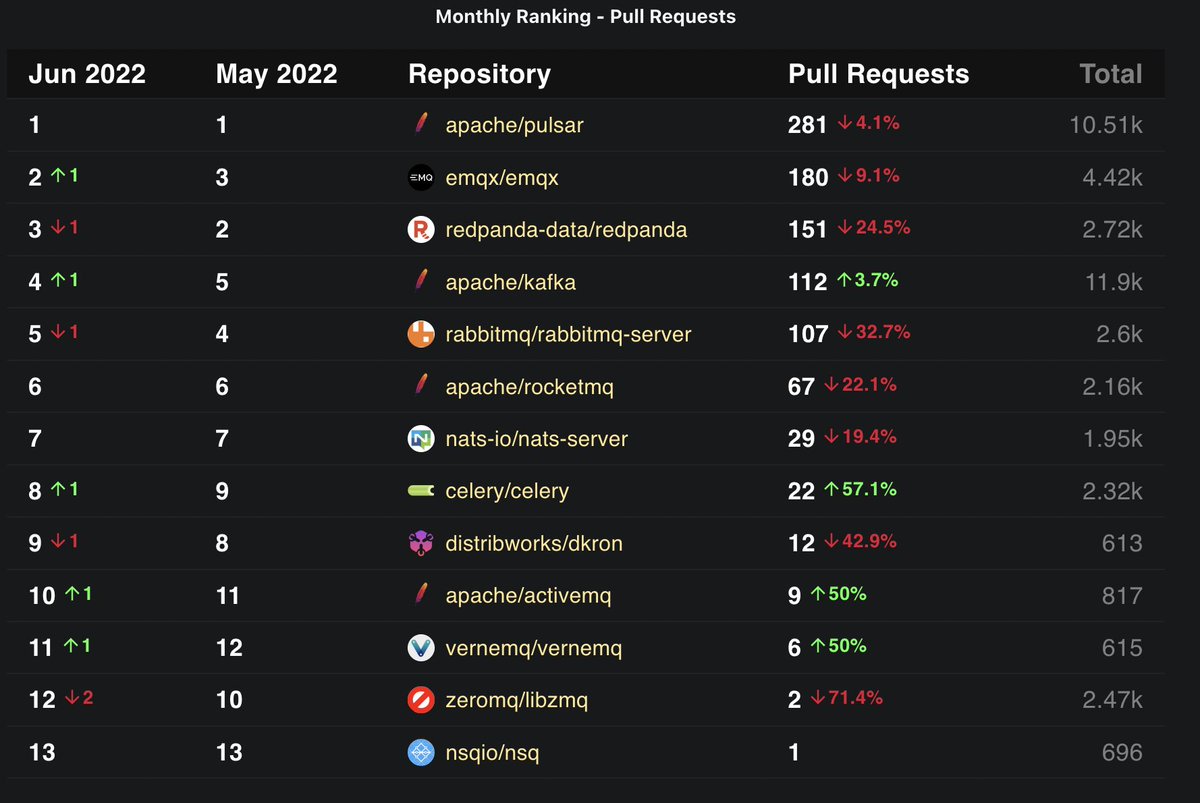
Task: Click the ZeroMQ red logo icon
Action: pos(420,699)
